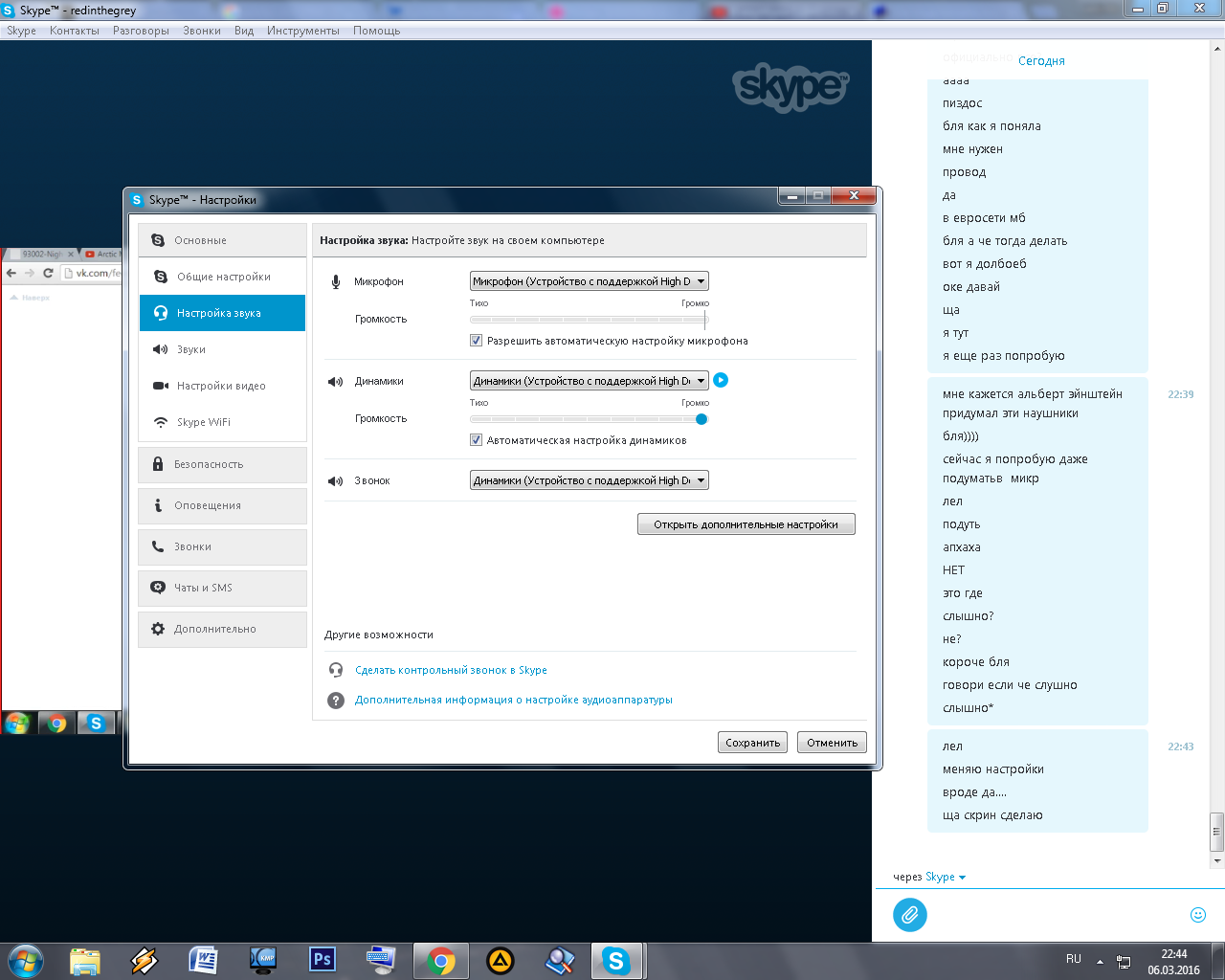Open Дополнительно settings section
This screenshot has width=1225, height=980.
(222, 629)
